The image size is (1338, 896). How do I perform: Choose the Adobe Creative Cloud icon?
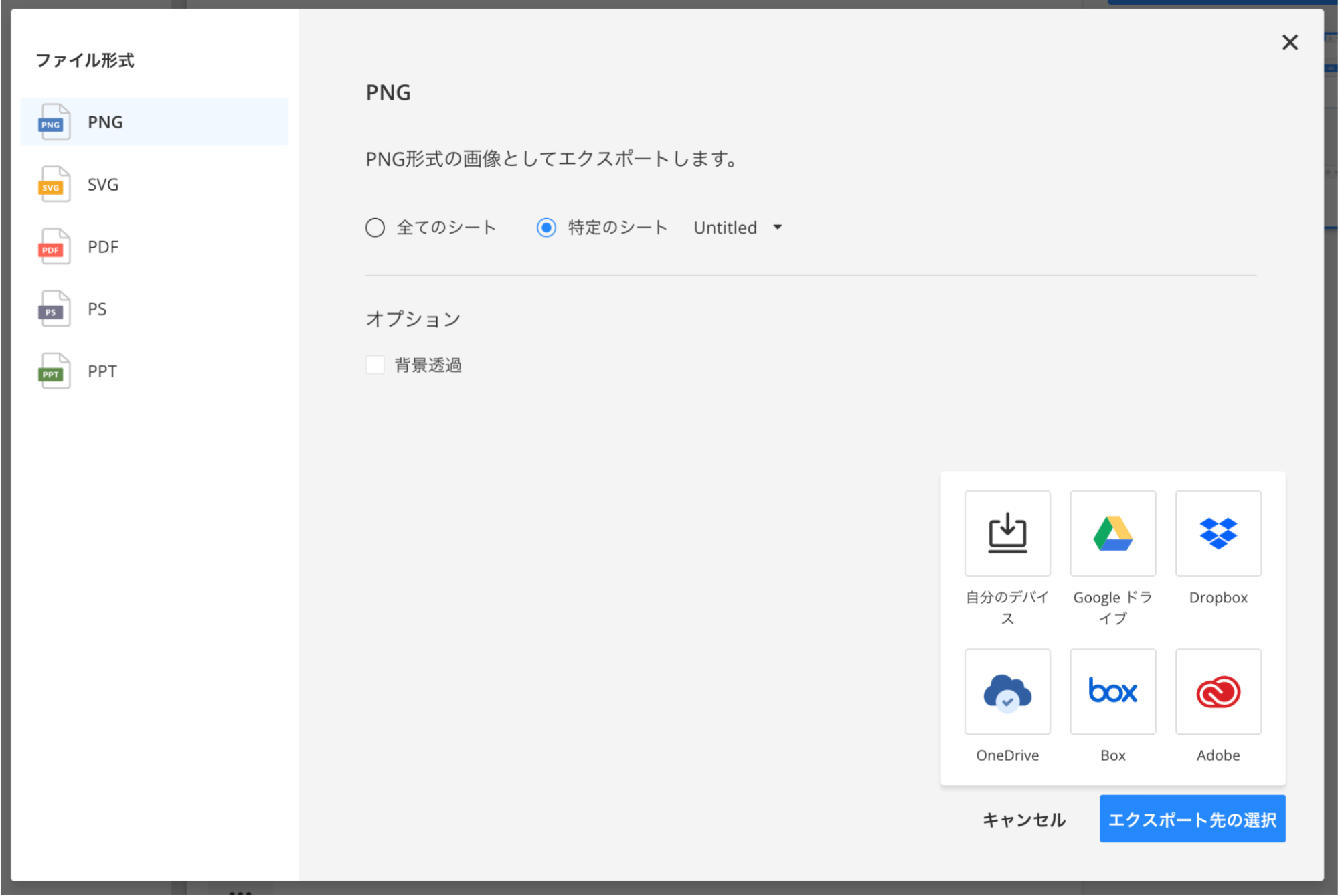click(1218, 691)
